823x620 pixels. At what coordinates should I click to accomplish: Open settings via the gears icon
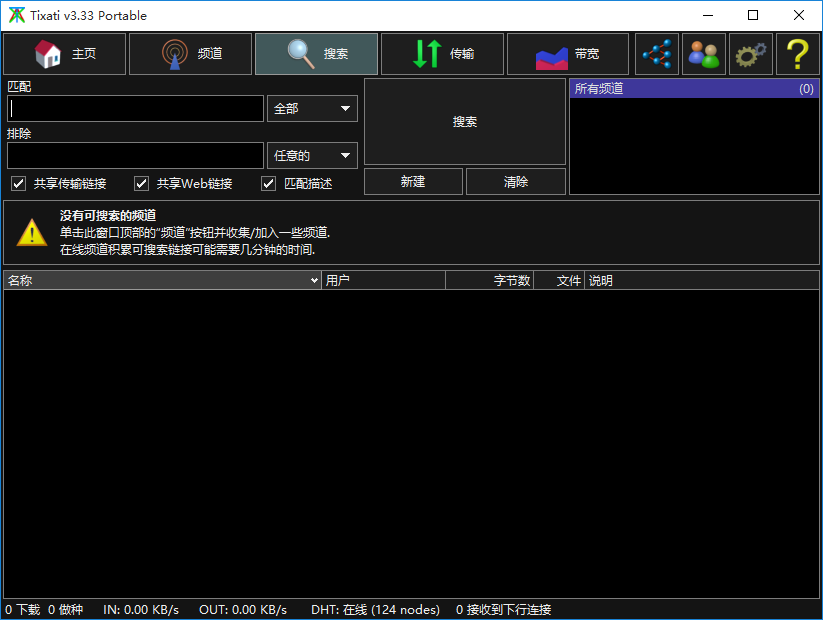point(751,54)
